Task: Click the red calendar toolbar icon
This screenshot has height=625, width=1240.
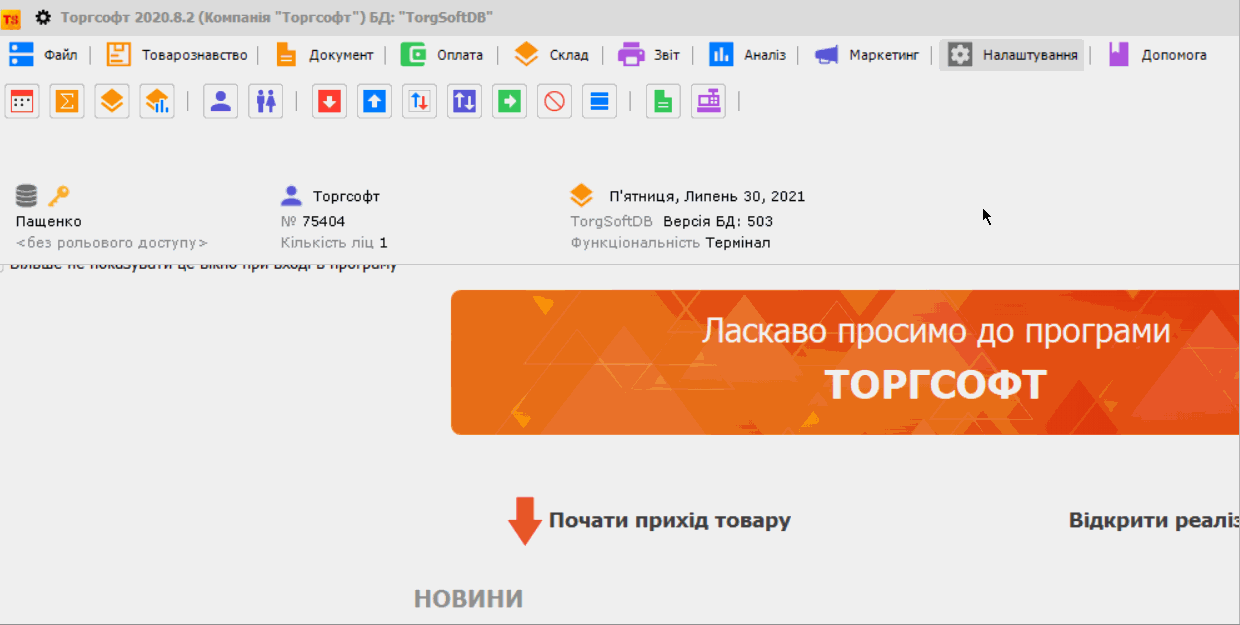Action: [22, 101]
